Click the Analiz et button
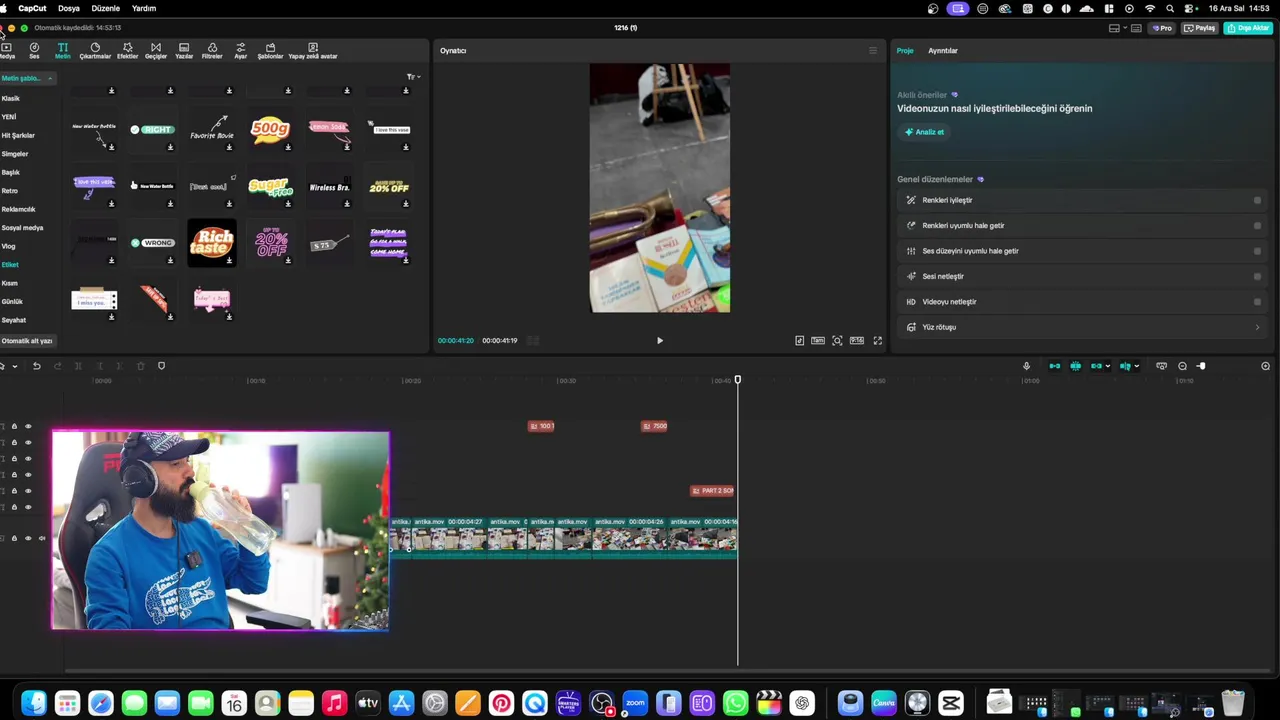The image size is (1280, 720). [x=925, y=132]
